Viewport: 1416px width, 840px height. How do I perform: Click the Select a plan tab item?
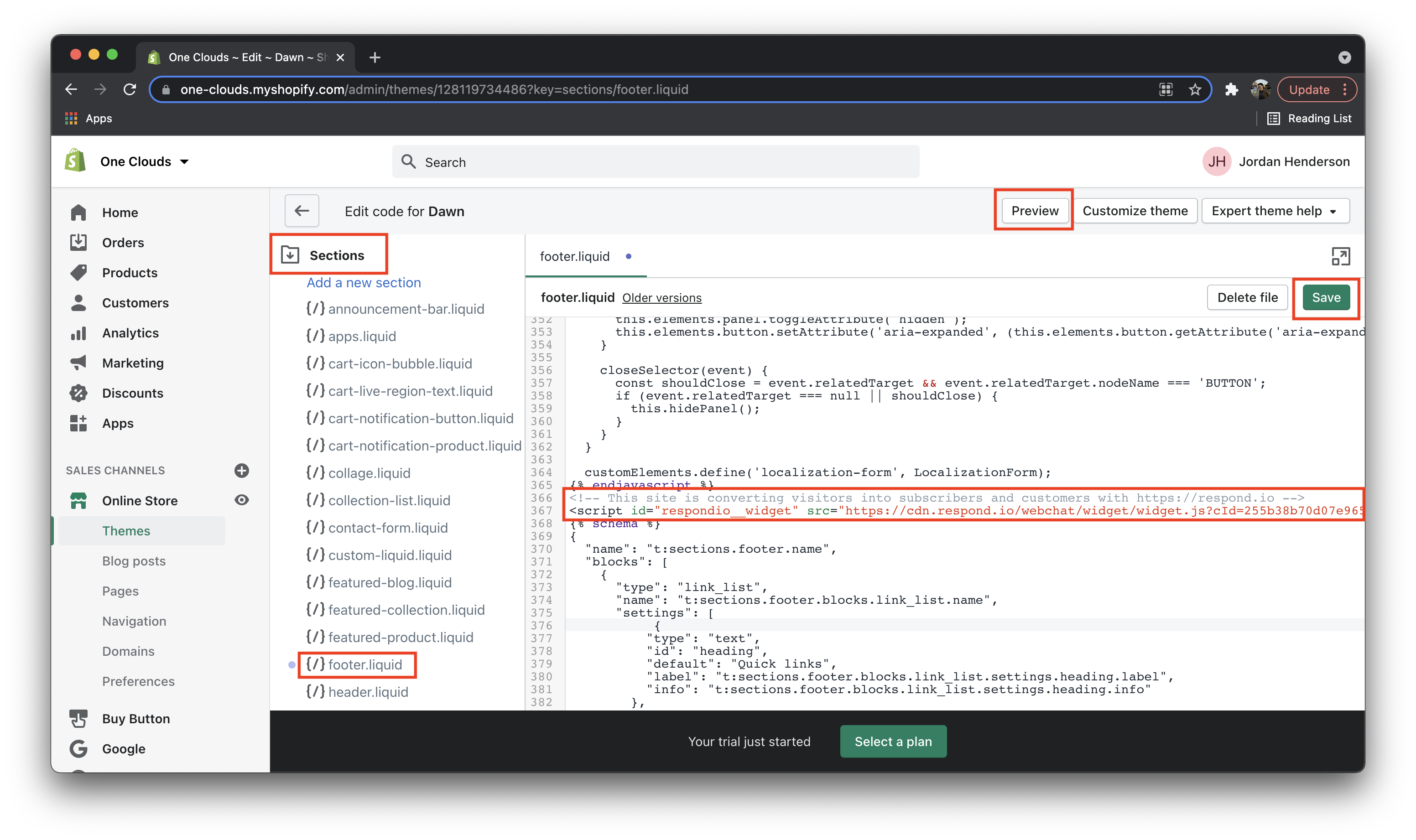(893, 741)
